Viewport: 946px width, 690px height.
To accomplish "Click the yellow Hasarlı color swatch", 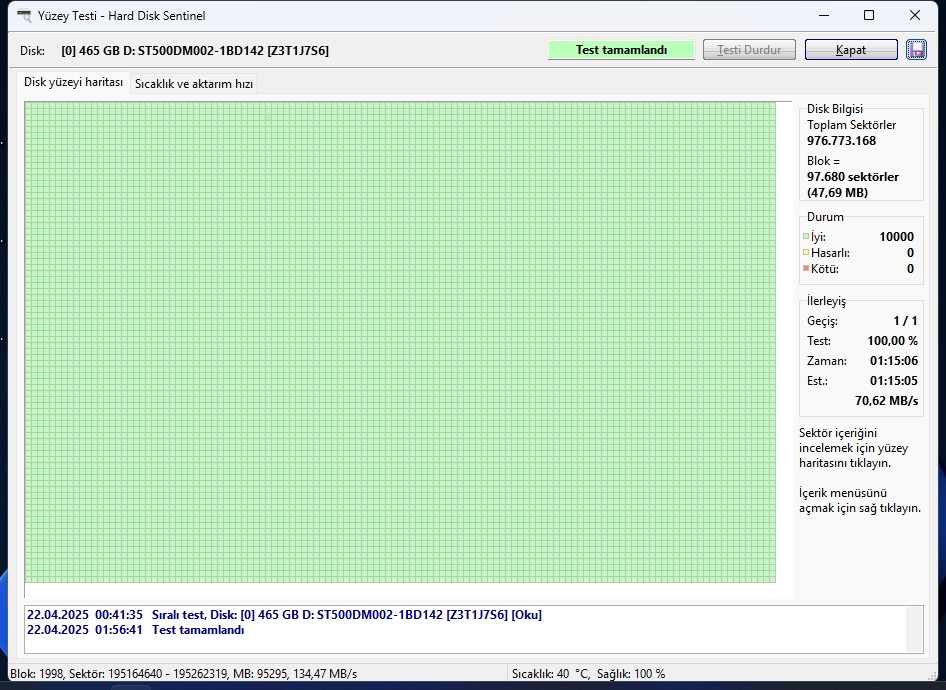I will pyautogui.click(x=805, y=252).
